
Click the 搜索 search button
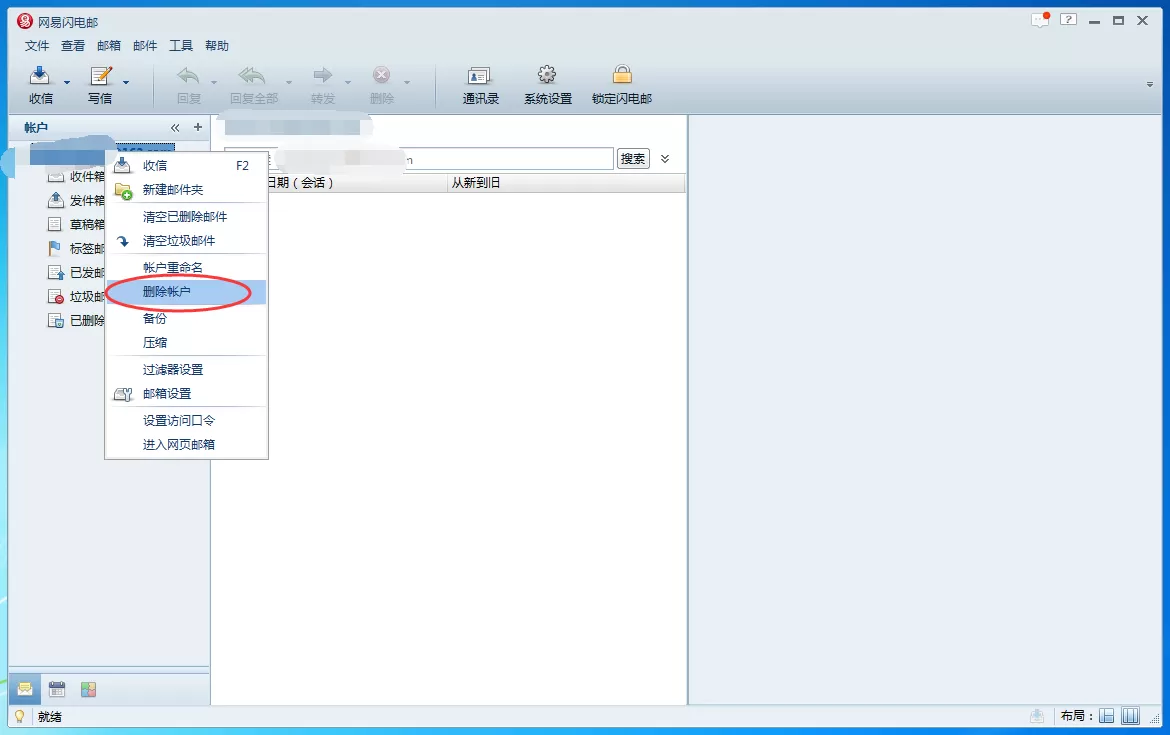633,158
